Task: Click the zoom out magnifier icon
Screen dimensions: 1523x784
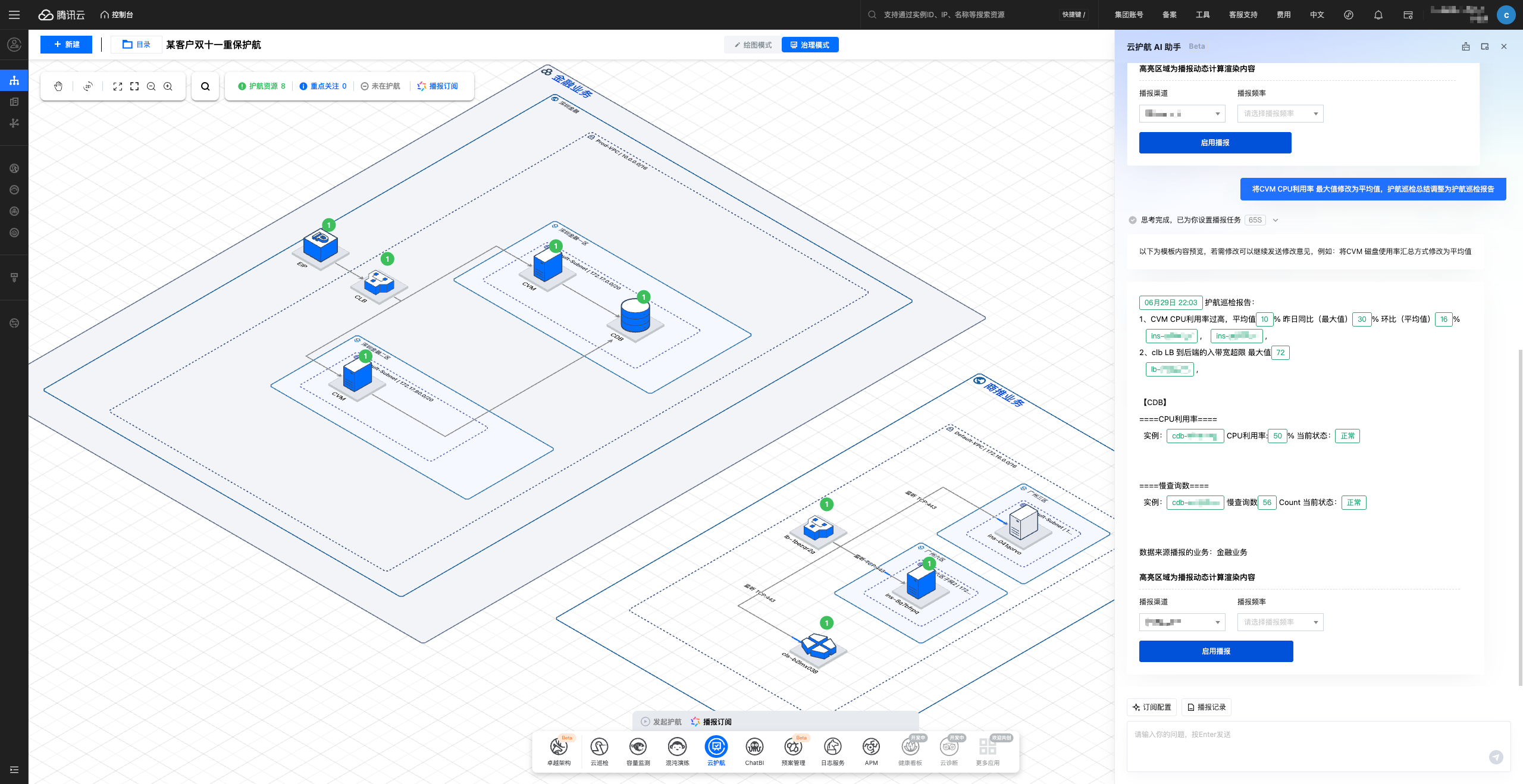Action: 151,86
